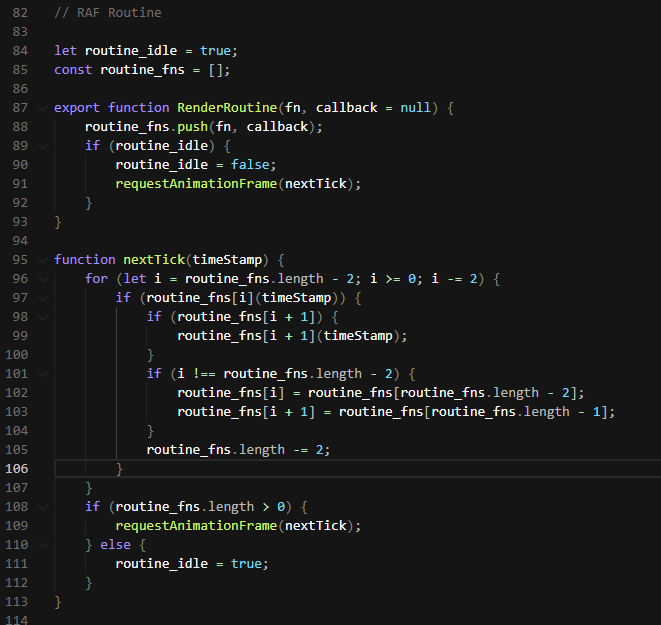Fold the if on line 101

43,374
